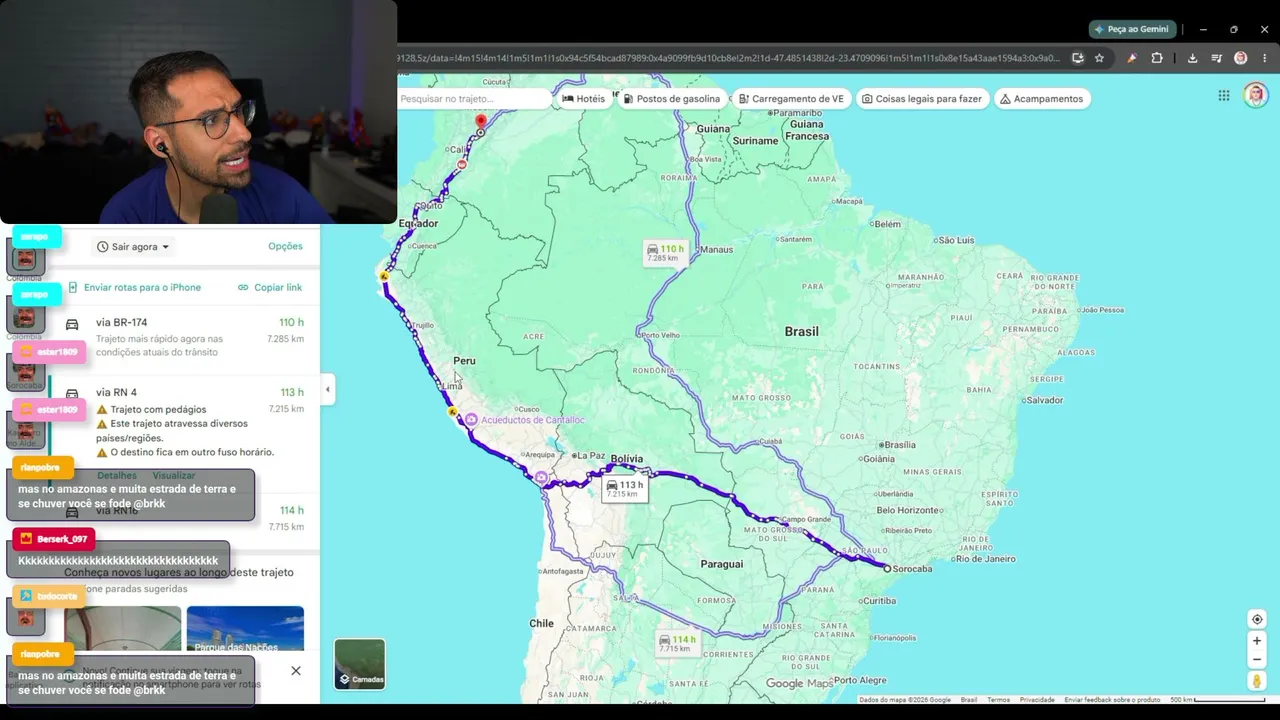Click the São Luís city label

click(x=956, y=240)
